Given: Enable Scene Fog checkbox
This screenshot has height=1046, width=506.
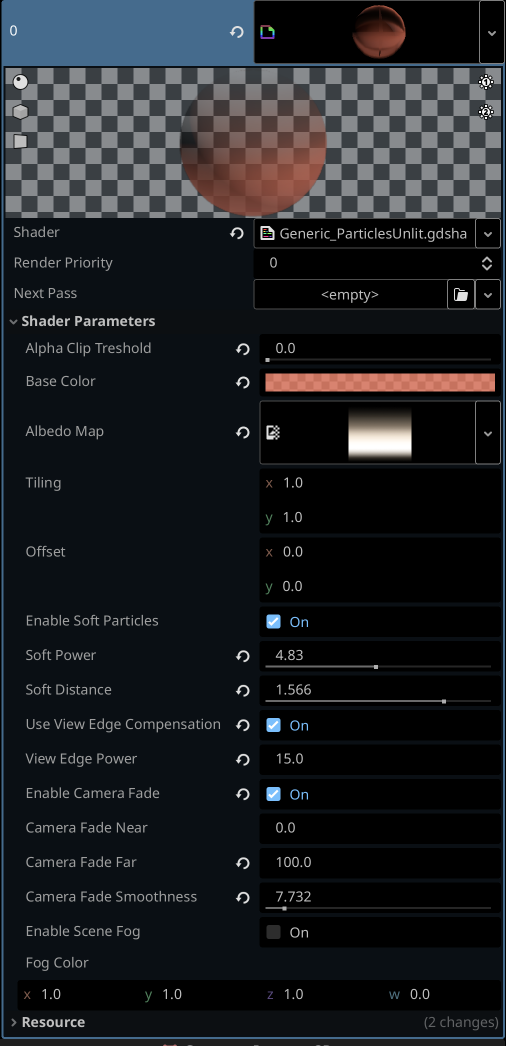Looking at the screenshot, I should [273, 932].
